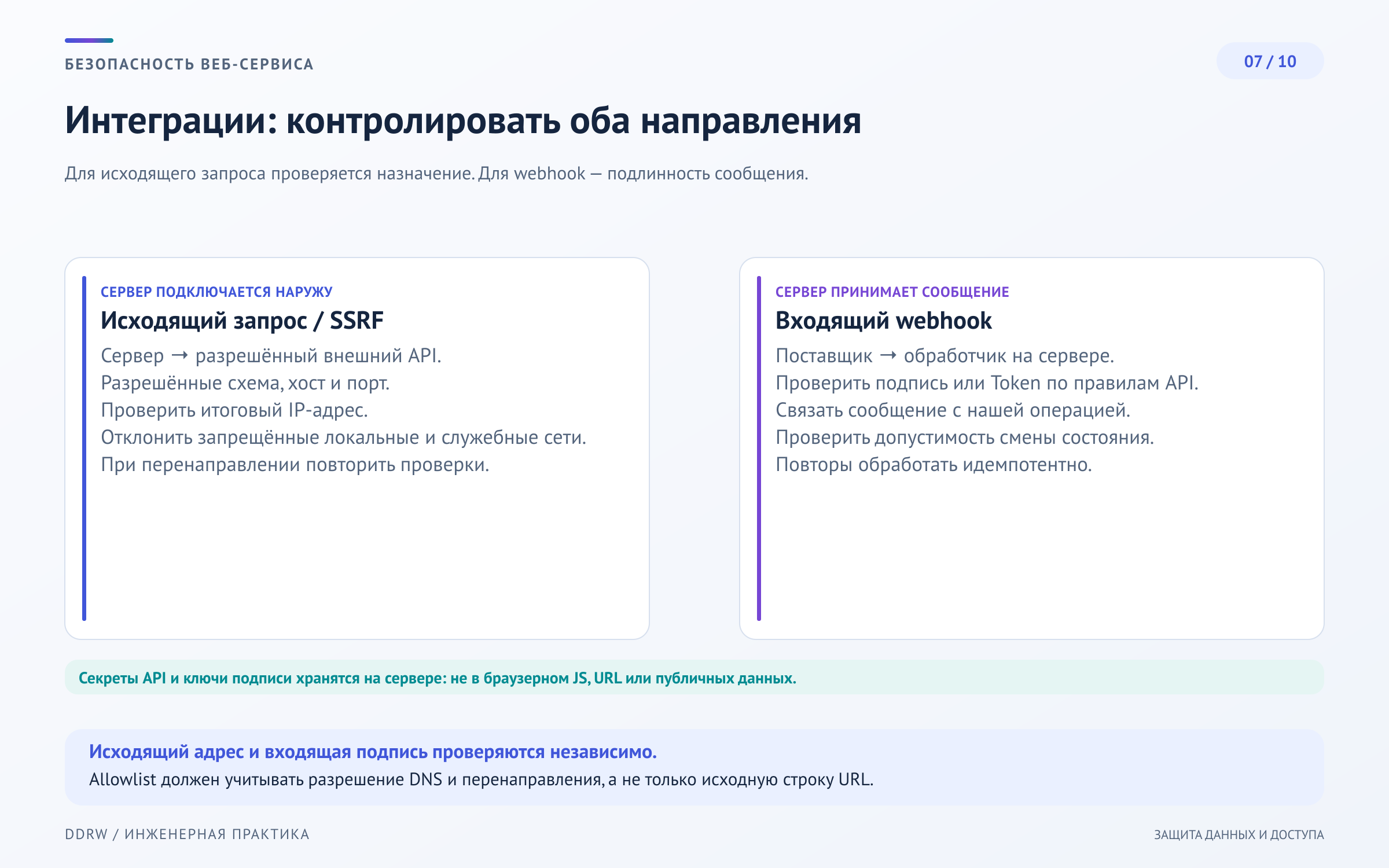This screenshot has width=1389, height=868.
Task: Click the line Проверить итоговый IP-адрес.
Action: [x=234, y=410]
